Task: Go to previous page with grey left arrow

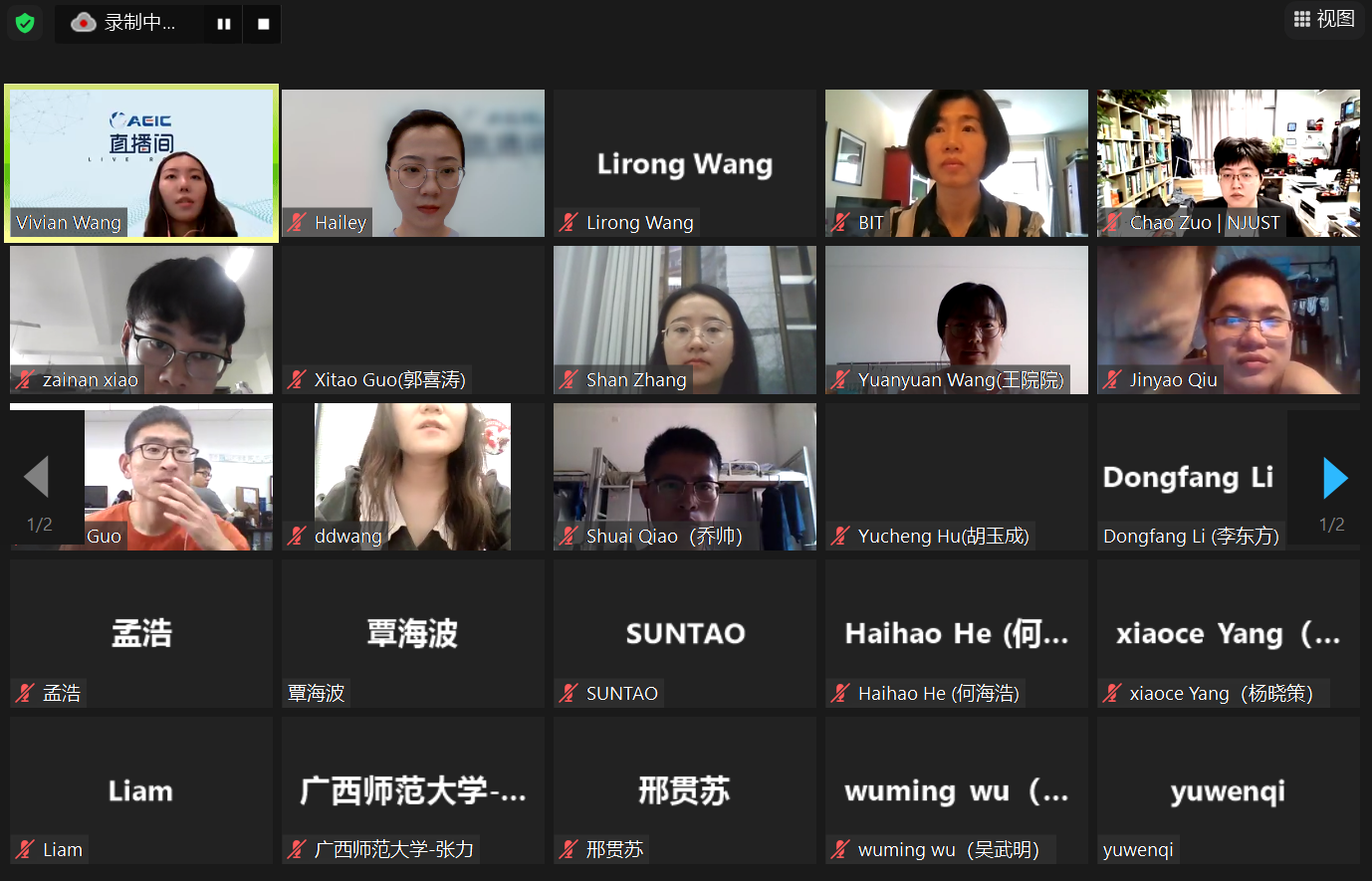Action: click(37, 477)
